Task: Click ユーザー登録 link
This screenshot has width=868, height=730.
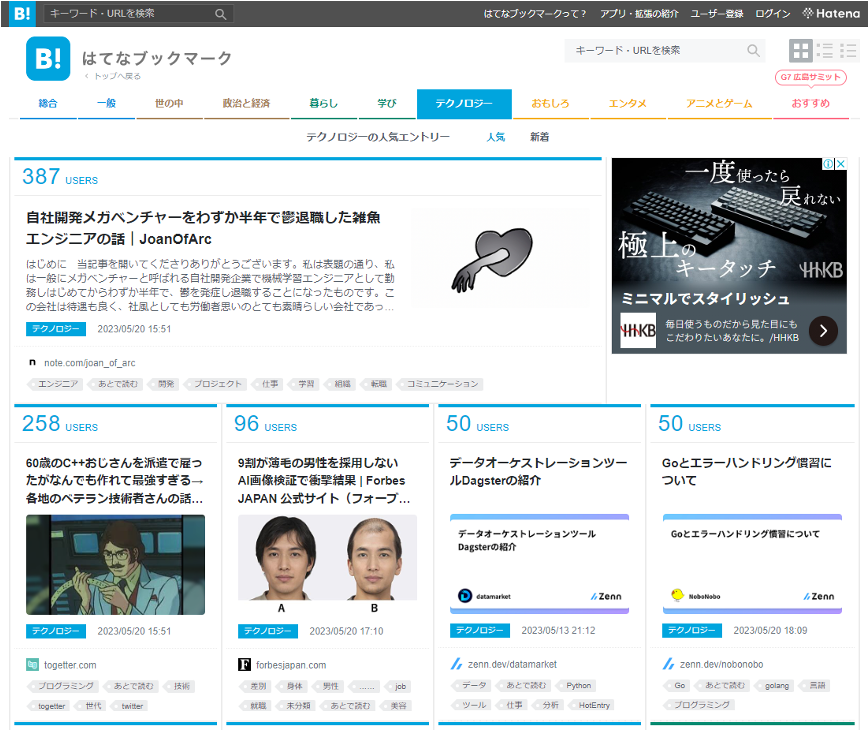Action: click(x=717, y=14)
